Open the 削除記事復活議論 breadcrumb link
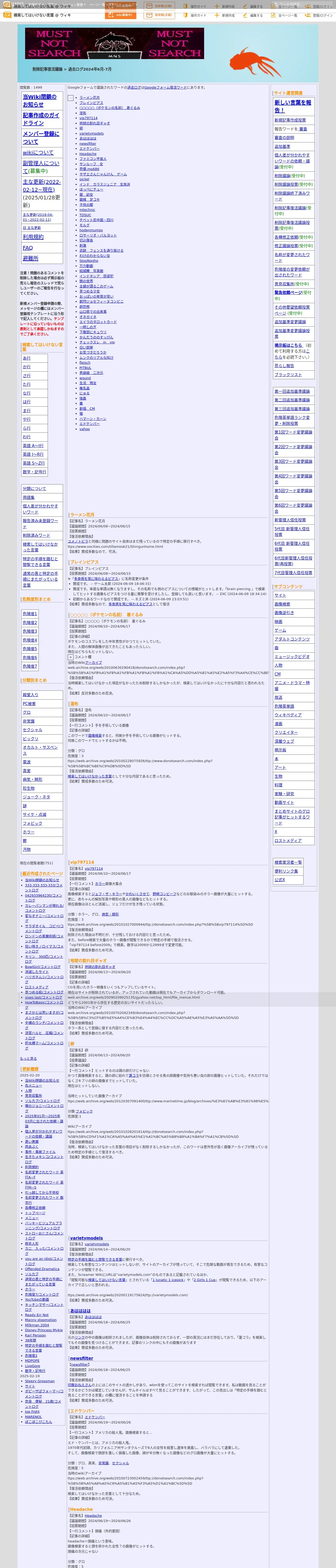 [x=48, y=70]
